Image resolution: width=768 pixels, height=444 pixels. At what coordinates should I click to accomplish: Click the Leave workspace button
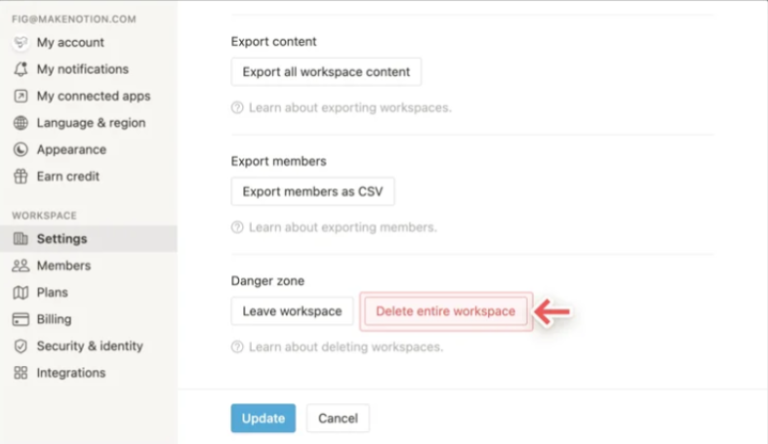292,311
